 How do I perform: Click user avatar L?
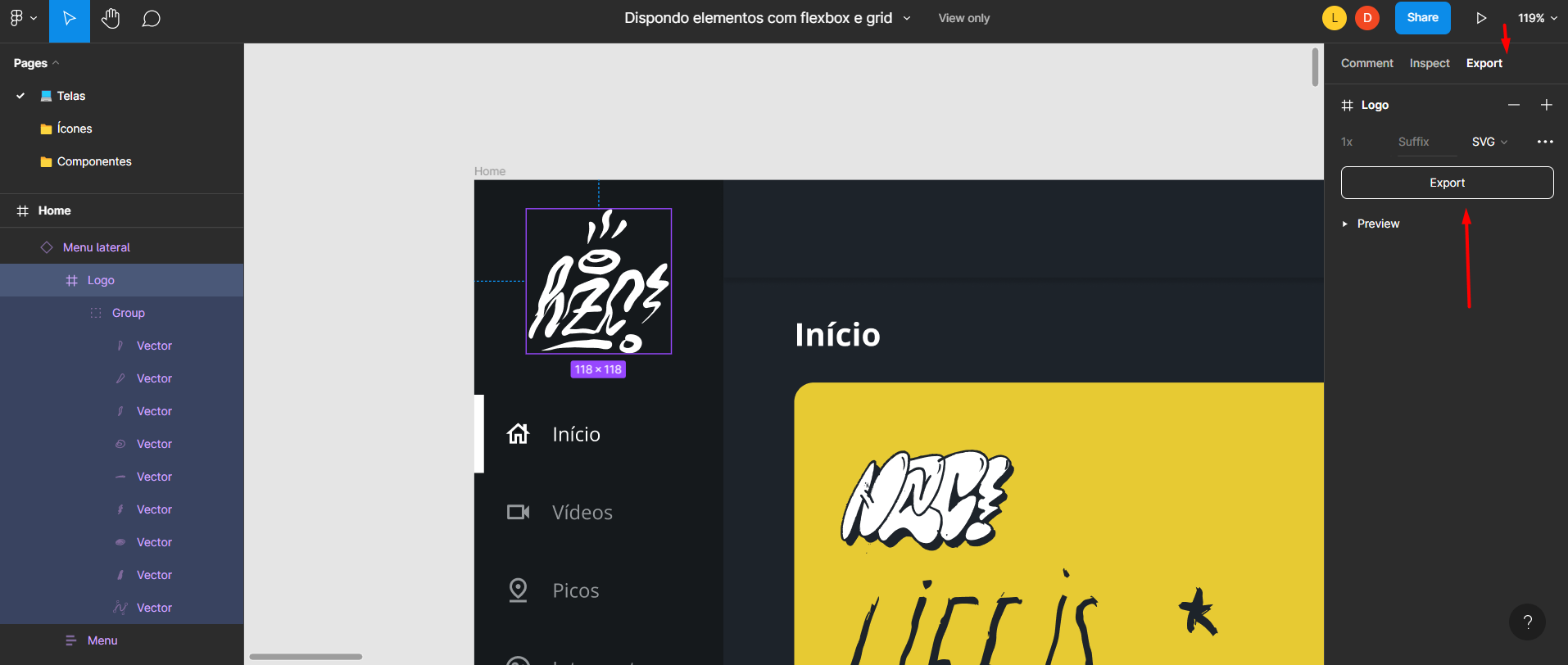point(1335,18)
